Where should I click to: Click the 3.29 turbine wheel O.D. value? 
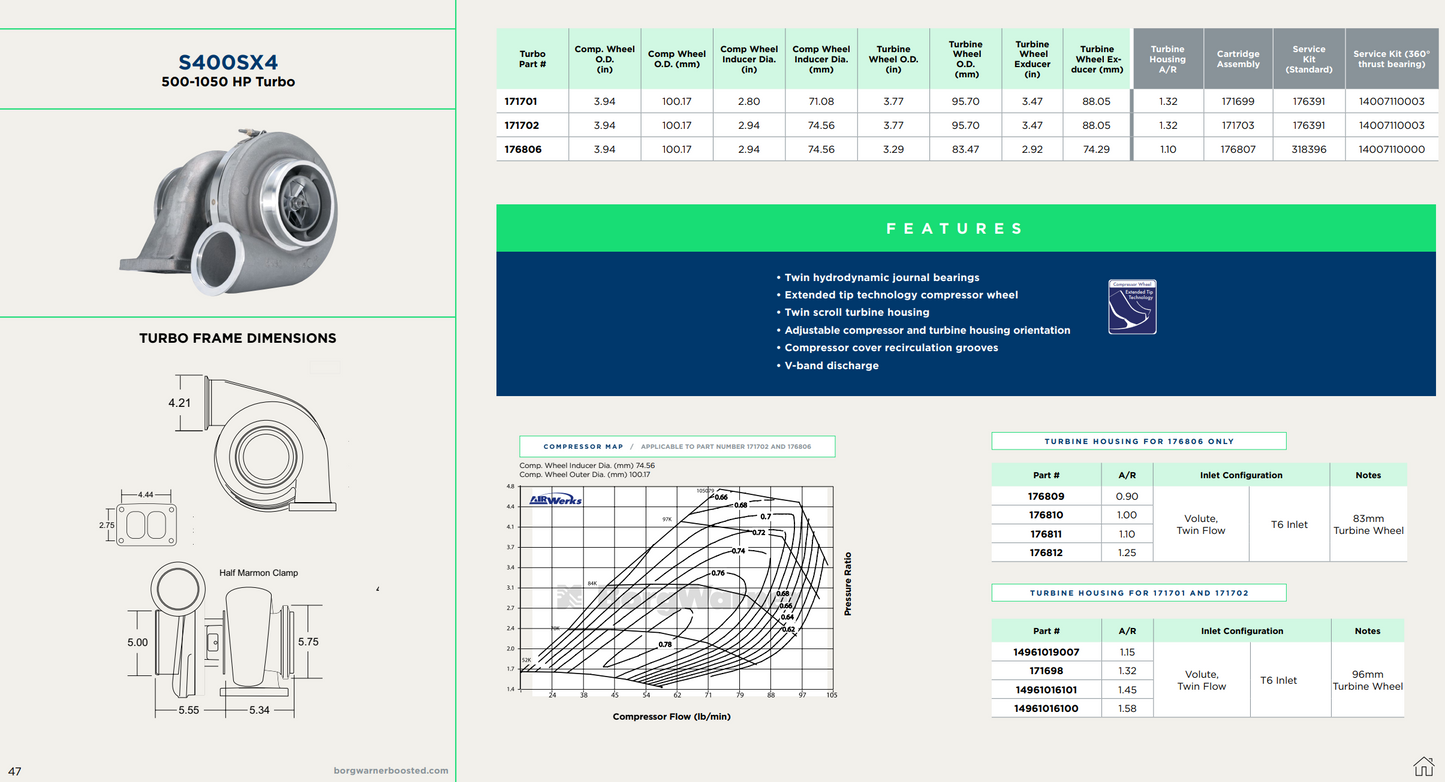893,149
